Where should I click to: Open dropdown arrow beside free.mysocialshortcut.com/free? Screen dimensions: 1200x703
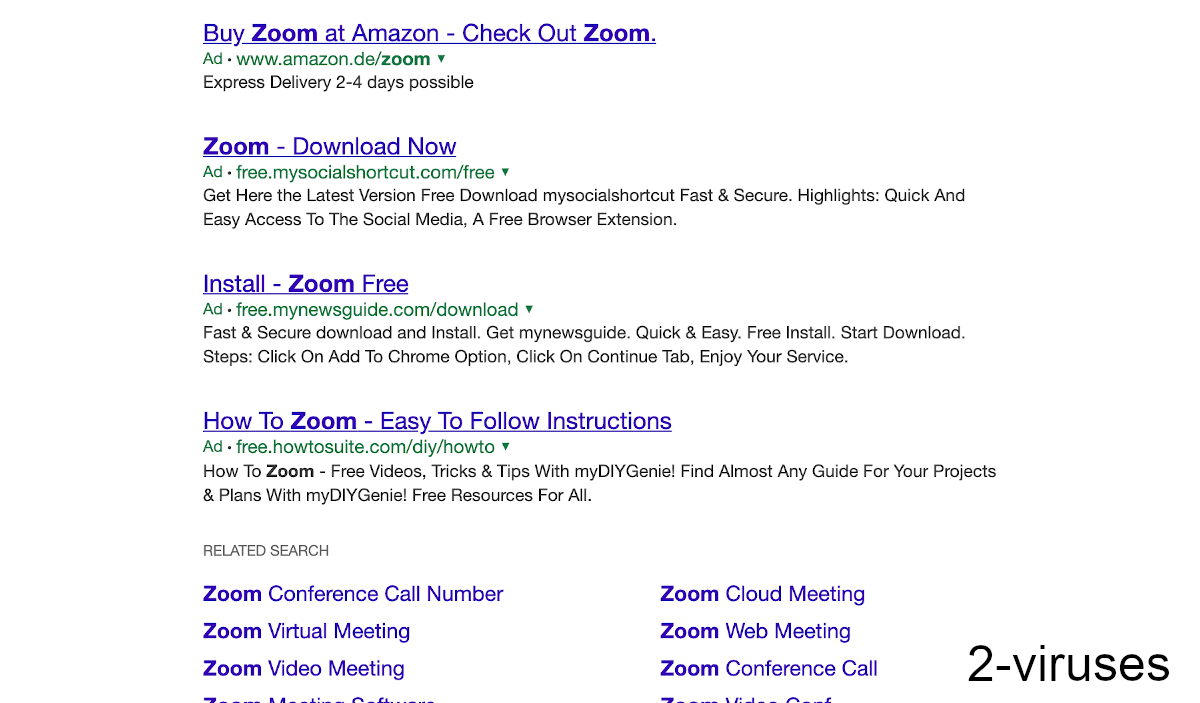click(x=505, y=172)
